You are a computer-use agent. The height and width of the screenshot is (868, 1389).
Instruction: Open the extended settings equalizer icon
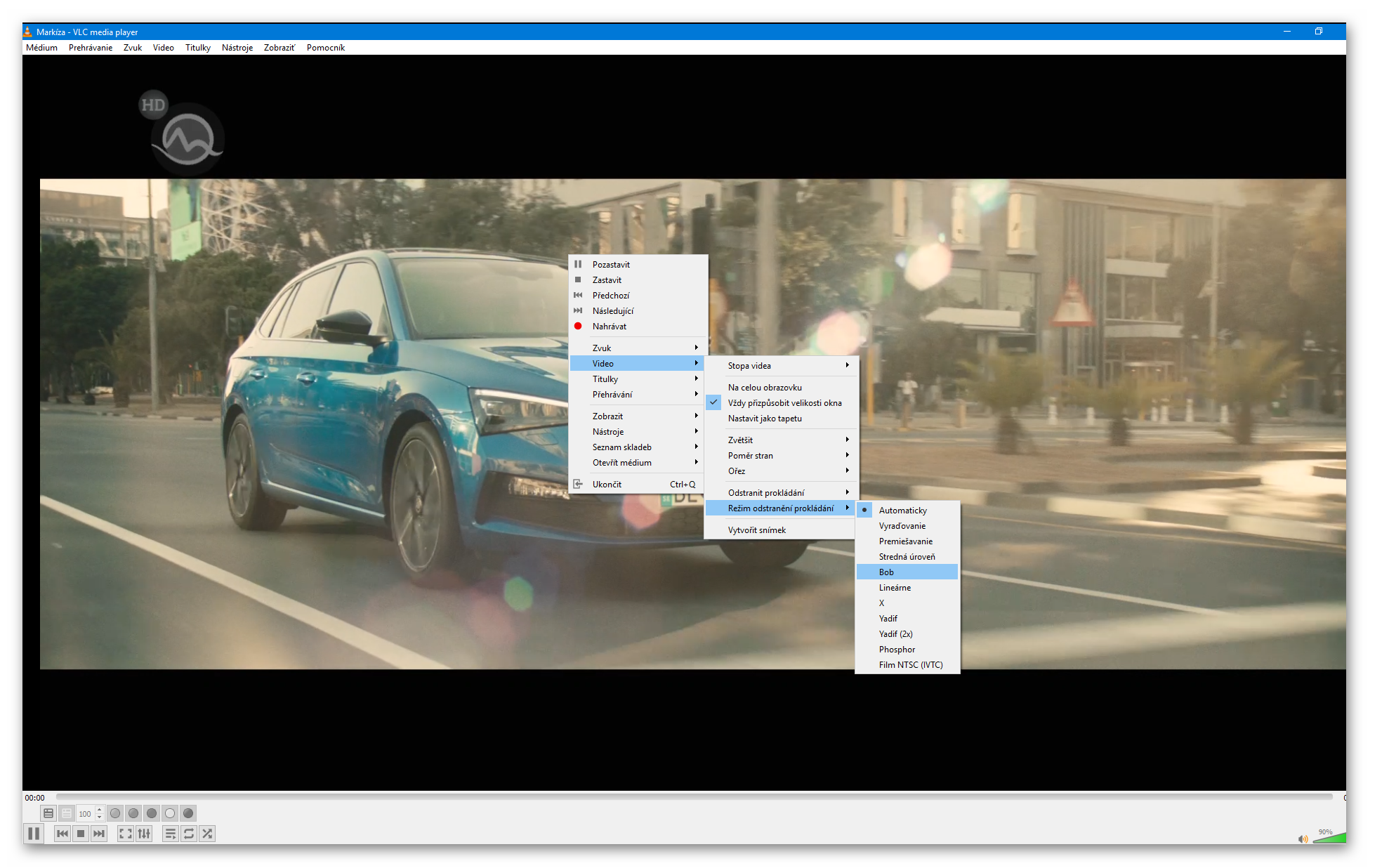[x=144, y=834]
